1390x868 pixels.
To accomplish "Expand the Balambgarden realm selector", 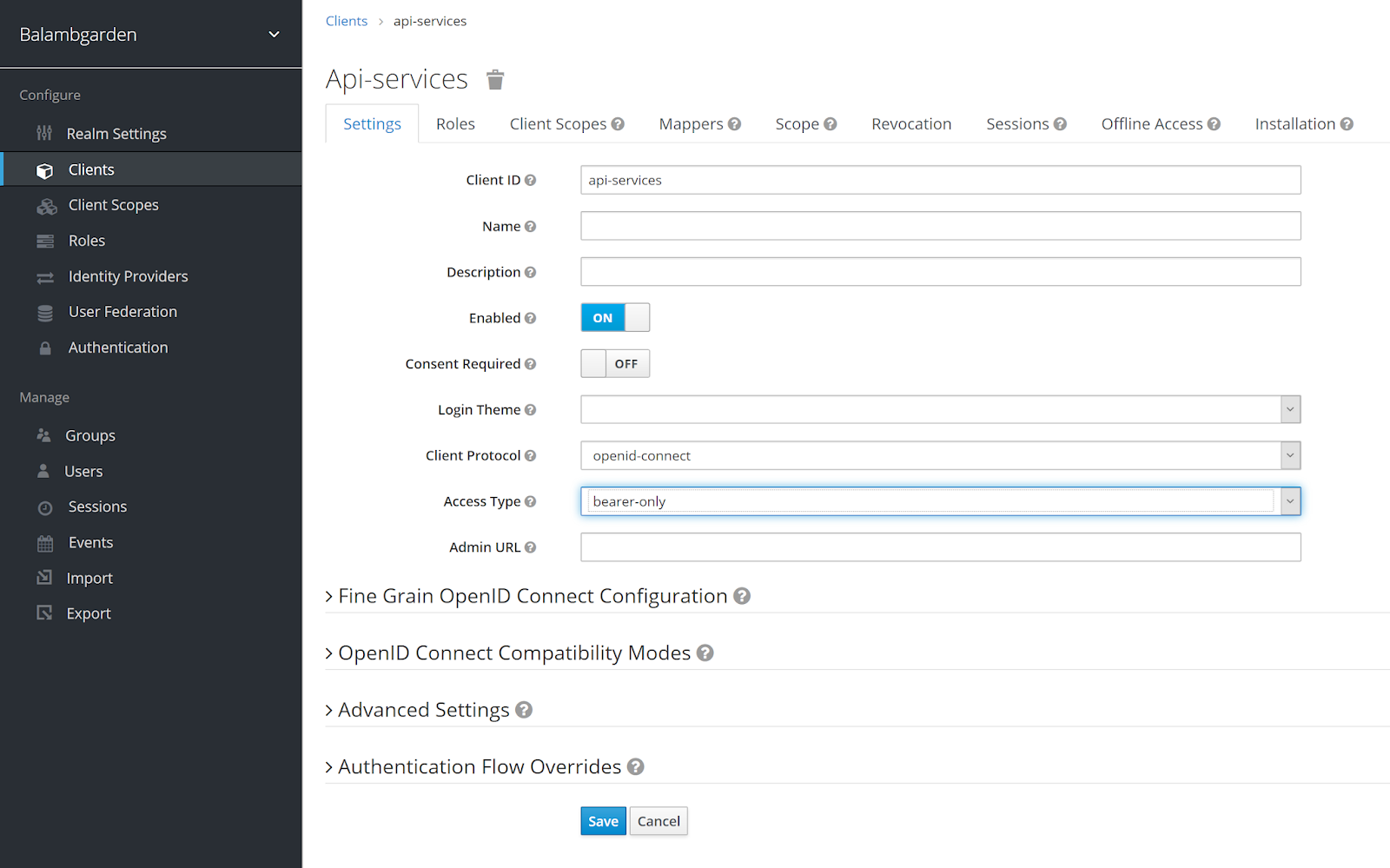I will 273,35.
